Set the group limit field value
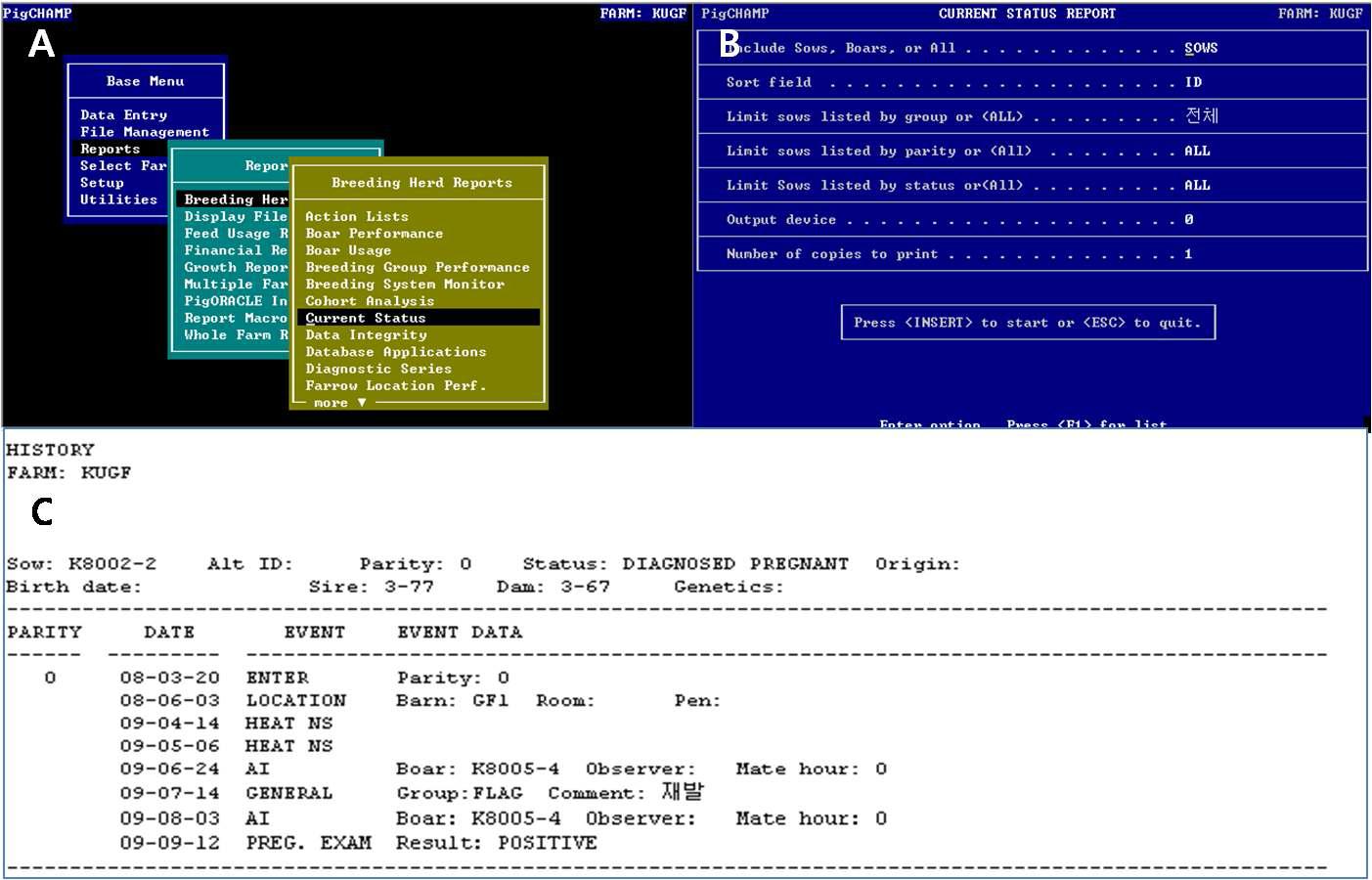Screen dimensions: 1372x880 [x=1202, y=115]
